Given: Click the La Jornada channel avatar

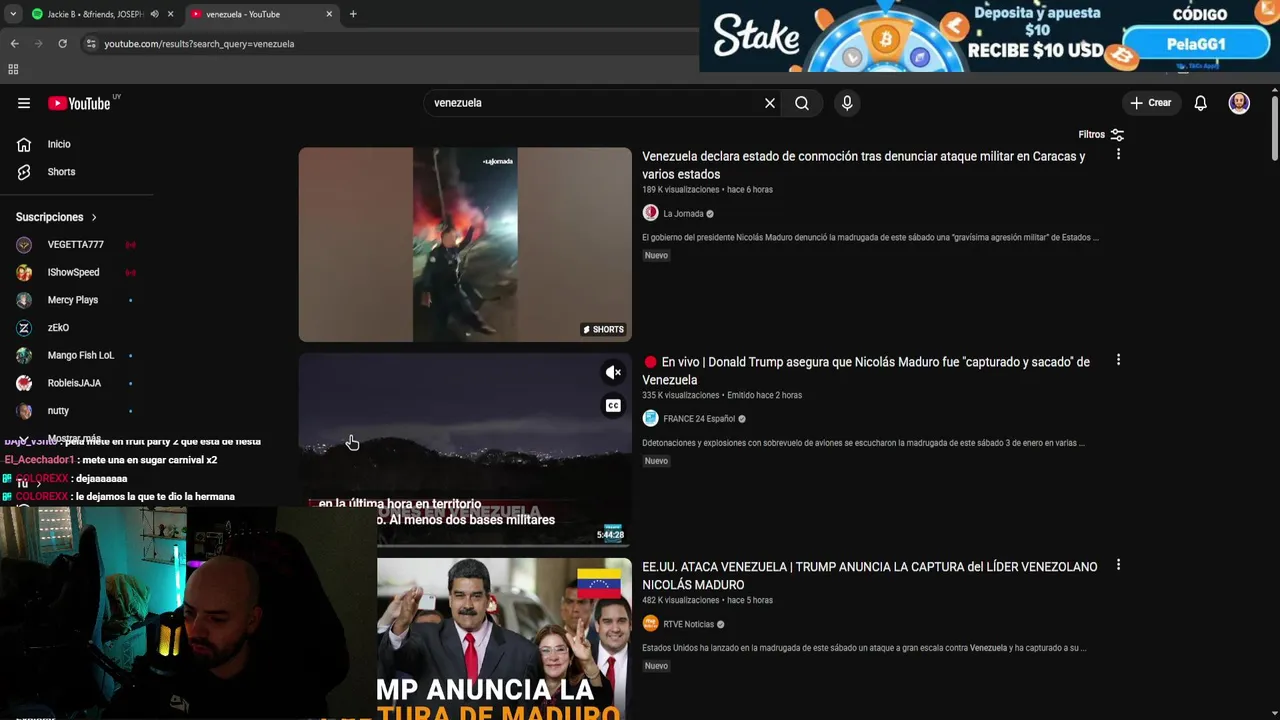Looking at the screenshot, I should [x=650, y=213].
